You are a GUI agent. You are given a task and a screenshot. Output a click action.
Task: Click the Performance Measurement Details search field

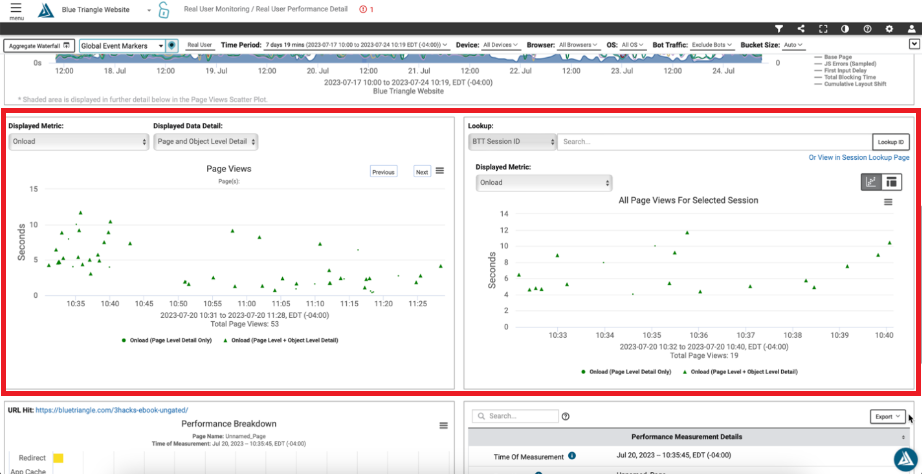pyautogui.click(x=515, y=416)
